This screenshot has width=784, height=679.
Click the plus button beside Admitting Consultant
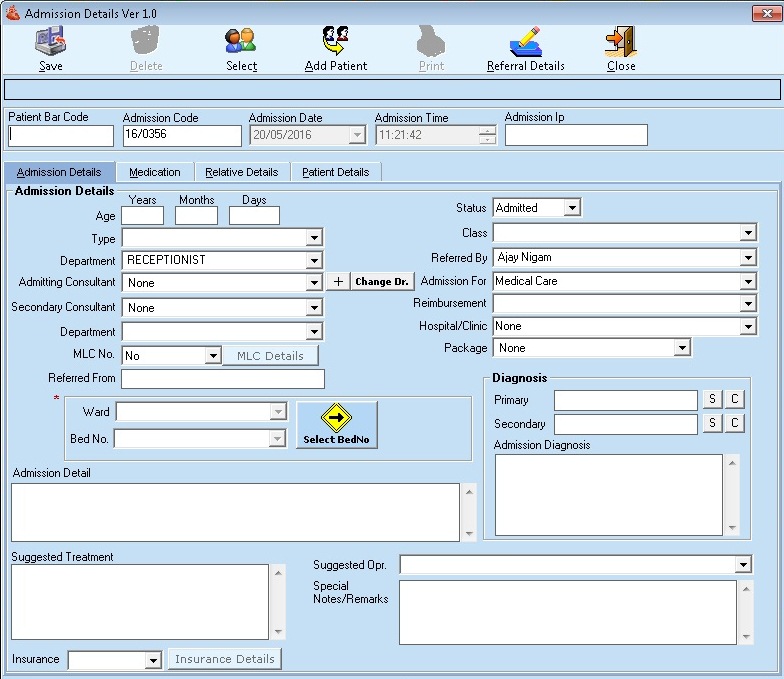(338, 282)
